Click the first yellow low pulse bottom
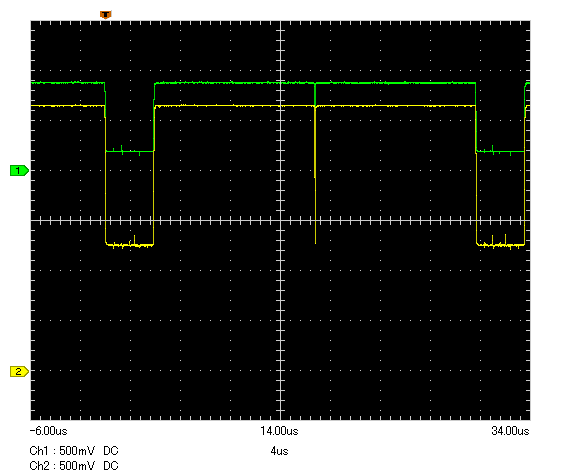Screen dimensions: 561x476 tap(130, 245)
